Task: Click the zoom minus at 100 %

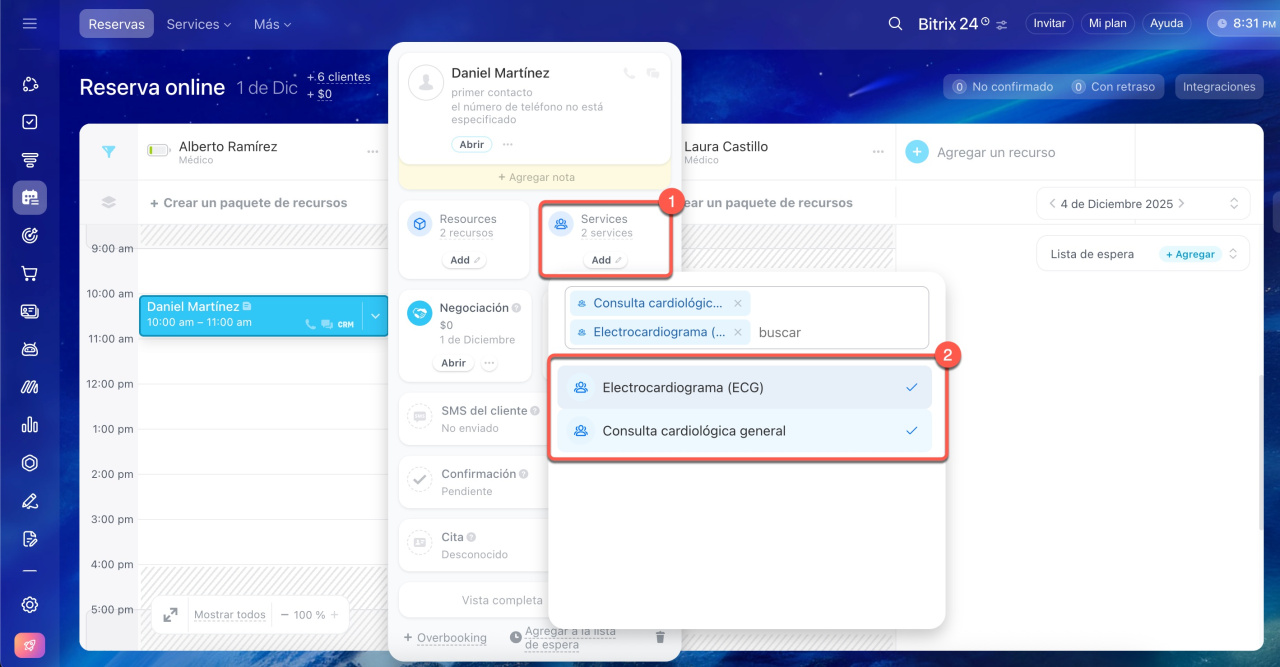Action: pyautogui.click(x=285, y=615)
